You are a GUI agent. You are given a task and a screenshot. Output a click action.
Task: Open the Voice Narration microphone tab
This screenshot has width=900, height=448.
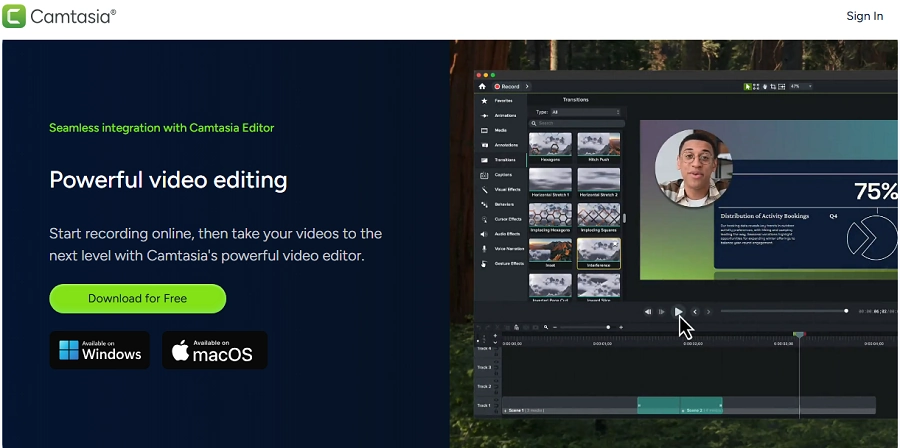click(500, 249)
